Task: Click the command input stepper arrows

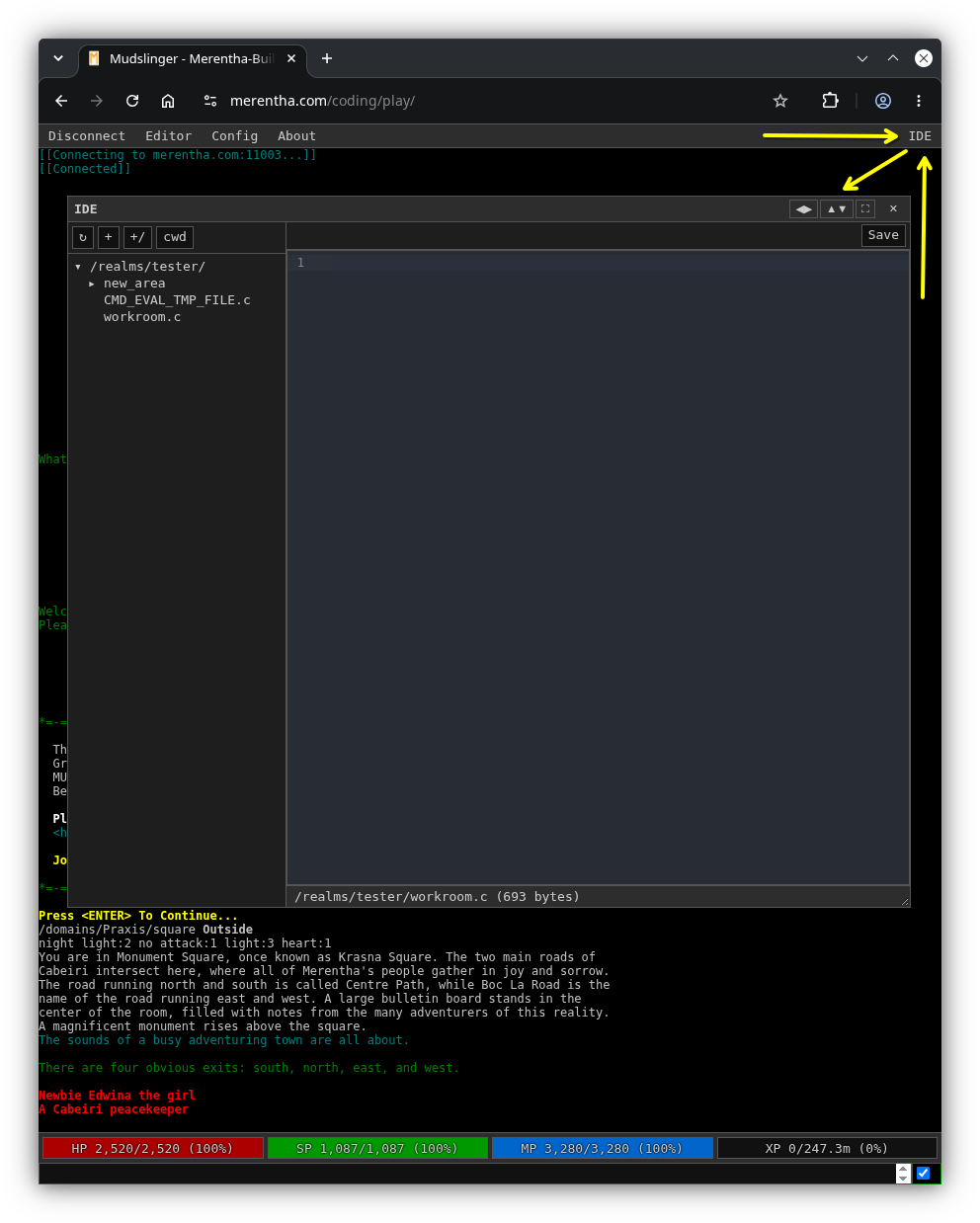Action: (x=903, y=1174)
